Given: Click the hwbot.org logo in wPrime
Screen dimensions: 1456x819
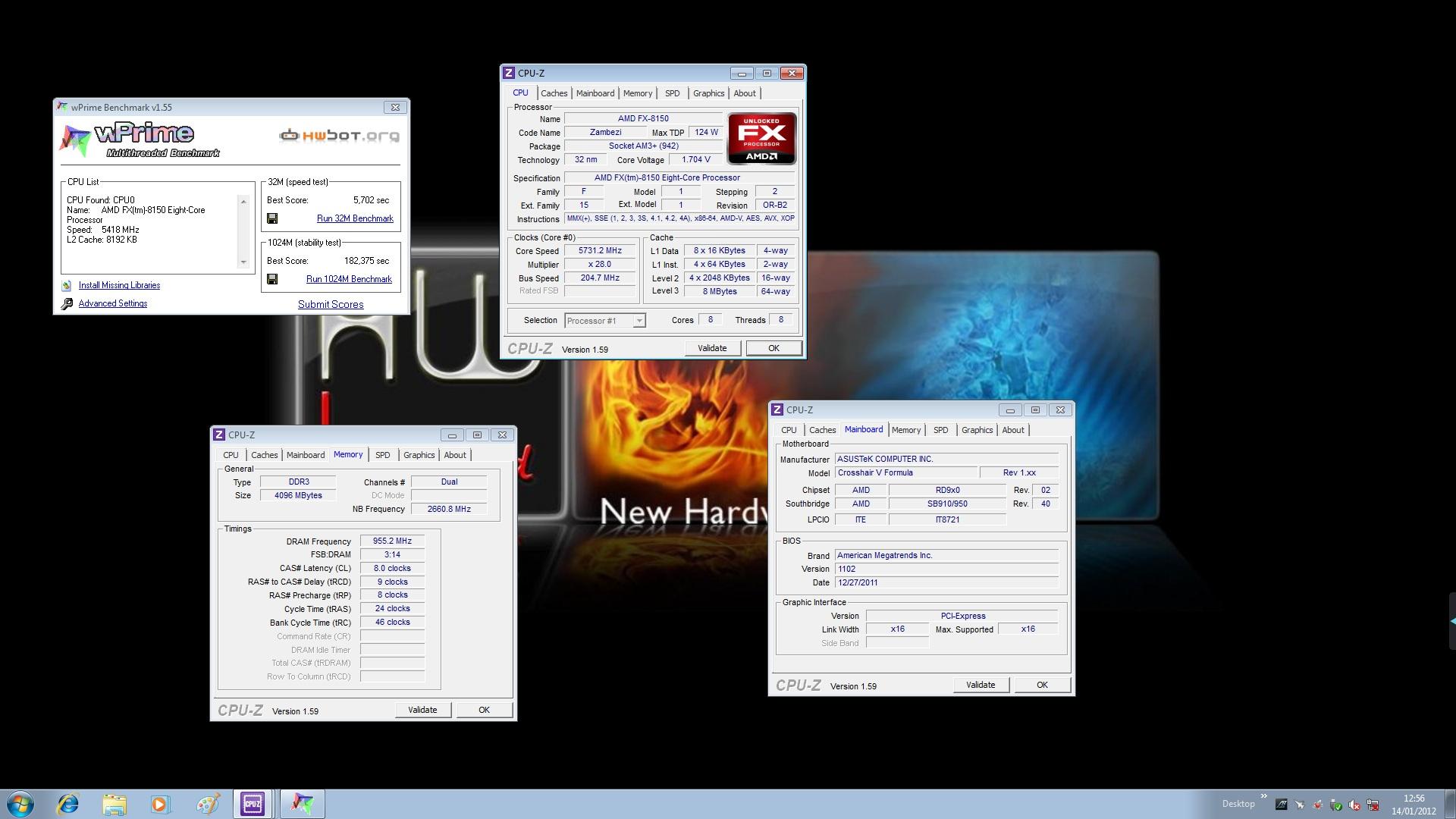Looking at the screenshot, I should tap(339, 136).
